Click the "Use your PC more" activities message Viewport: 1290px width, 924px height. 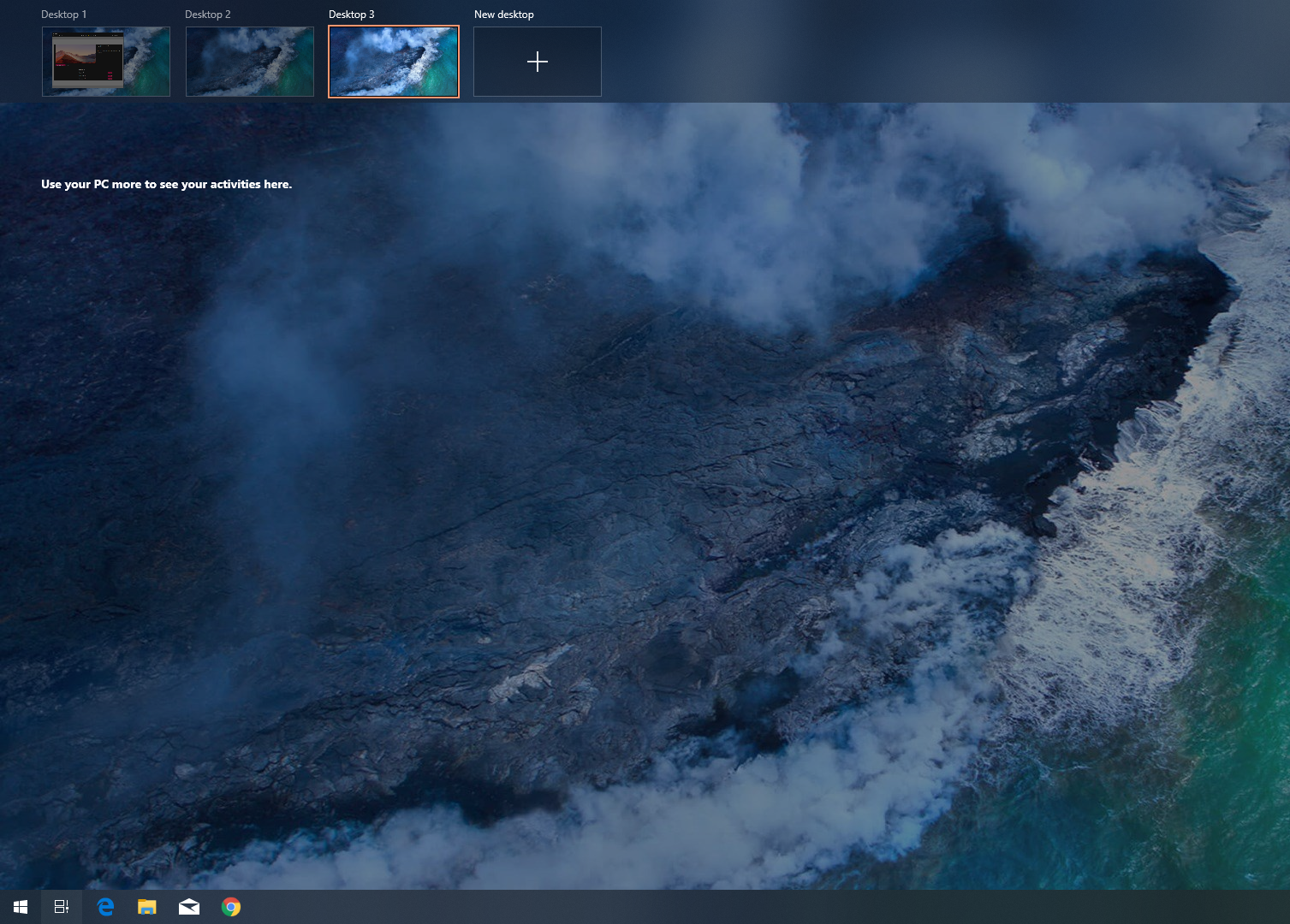tap(167, 184)
